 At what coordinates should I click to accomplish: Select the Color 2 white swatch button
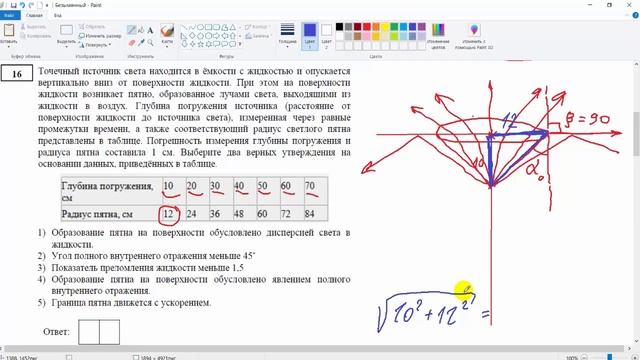pos(326,36)
